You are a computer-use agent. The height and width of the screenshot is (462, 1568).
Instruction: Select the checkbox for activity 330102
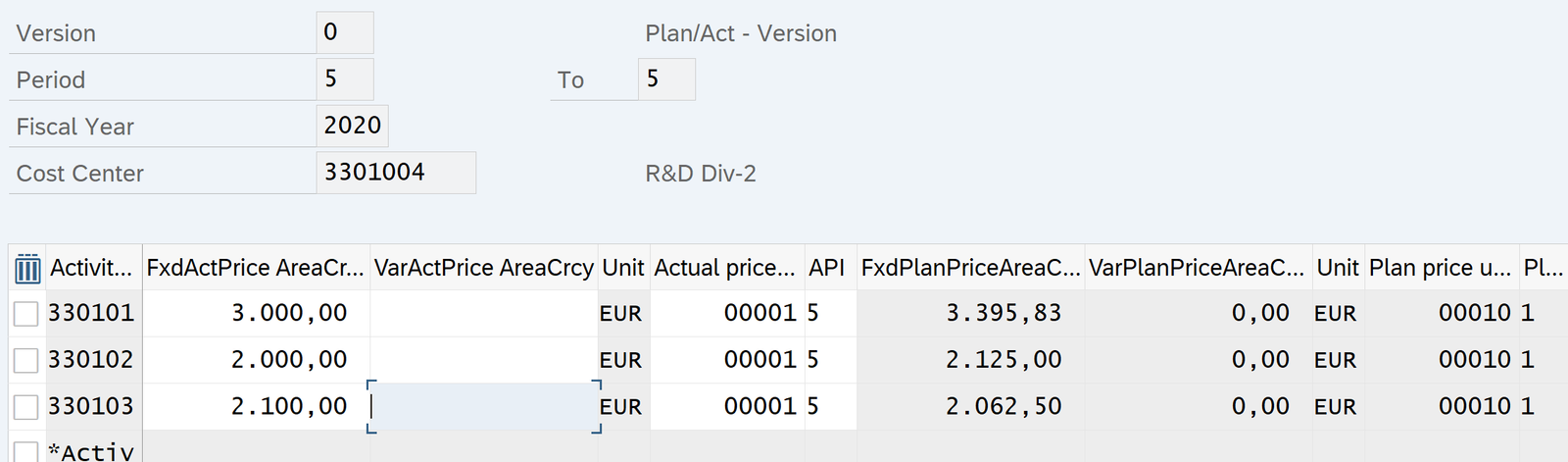click(x=26, y=360)
